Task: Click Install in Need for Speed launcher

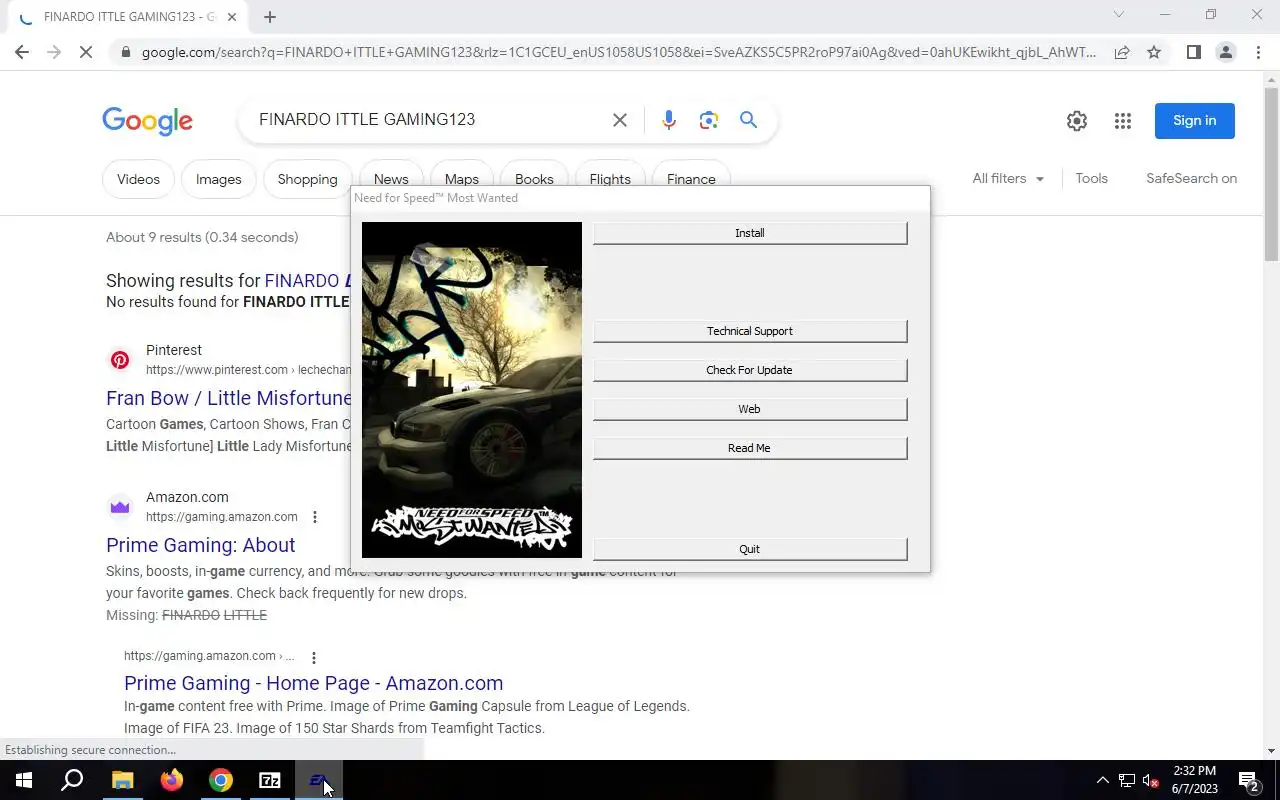Action: point(750,233)
